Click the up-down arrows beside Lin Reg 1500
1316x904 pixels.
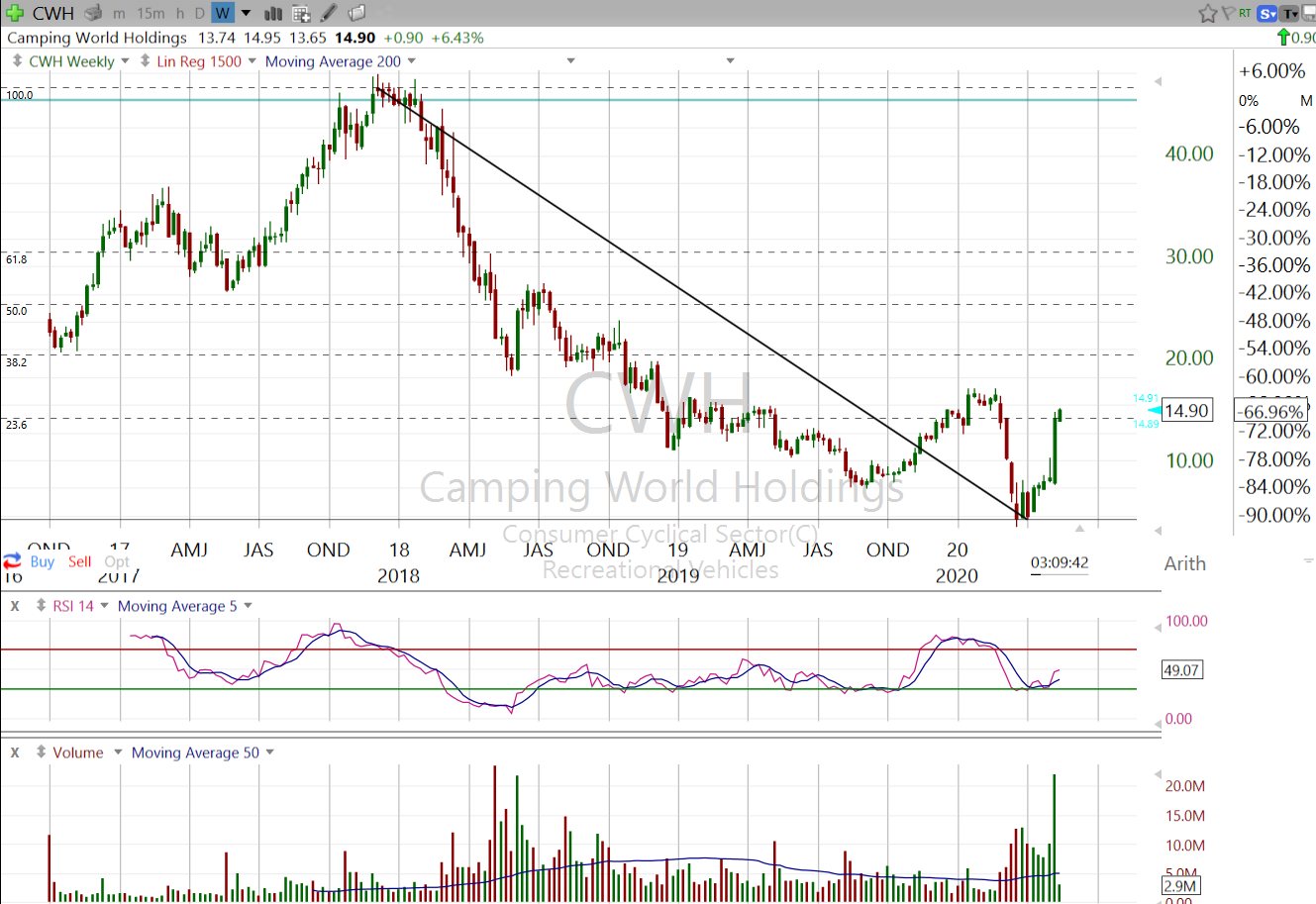[146, 60]
